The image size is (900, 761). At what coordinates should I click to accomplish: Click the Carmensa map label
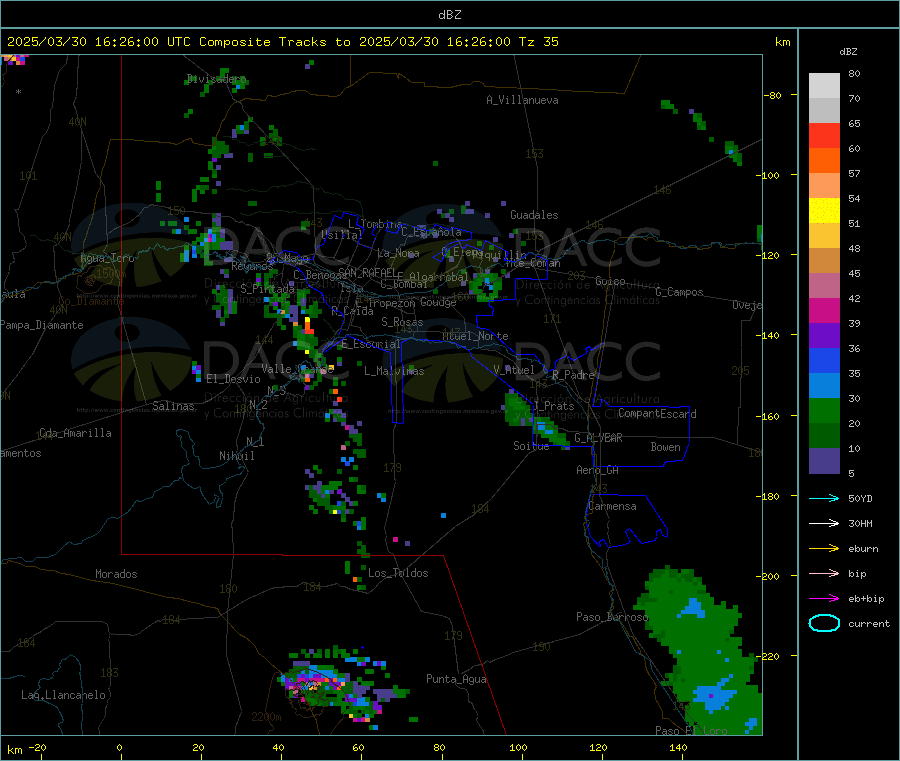612,506
